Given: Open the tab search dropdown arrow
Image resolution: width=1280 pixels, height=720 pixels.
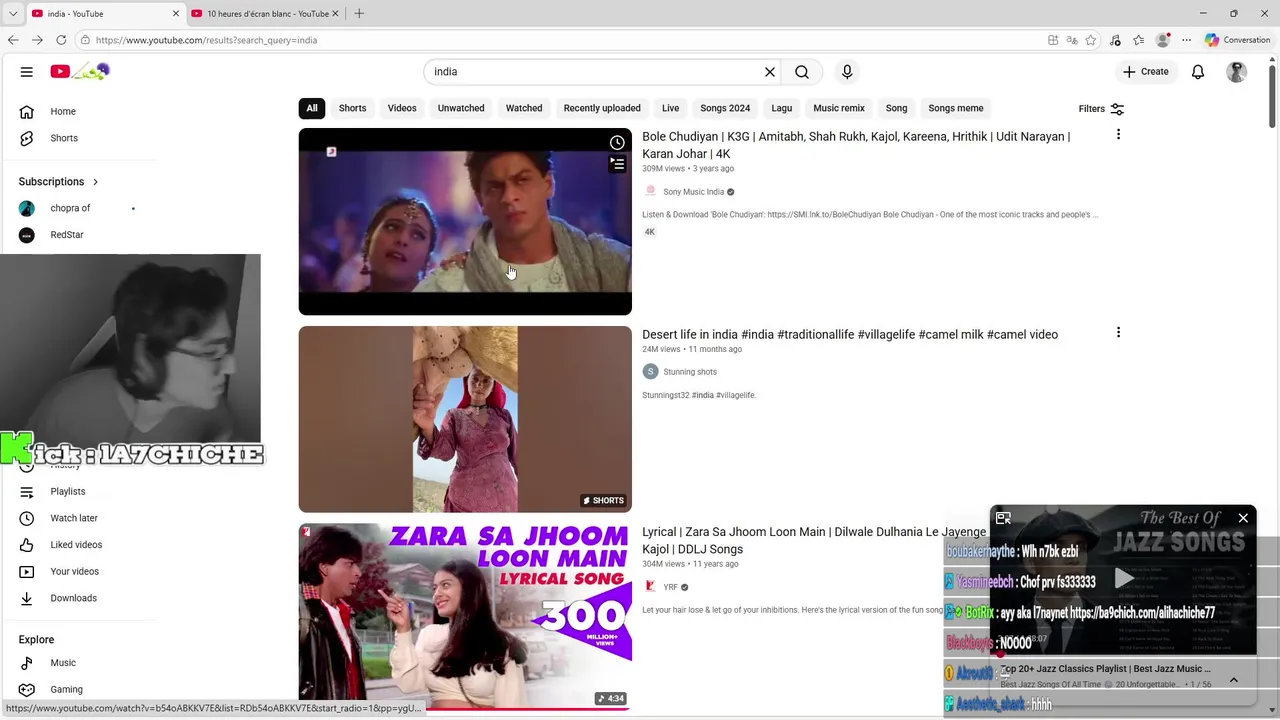Looking at the screenshot, I should coord(13,13).
